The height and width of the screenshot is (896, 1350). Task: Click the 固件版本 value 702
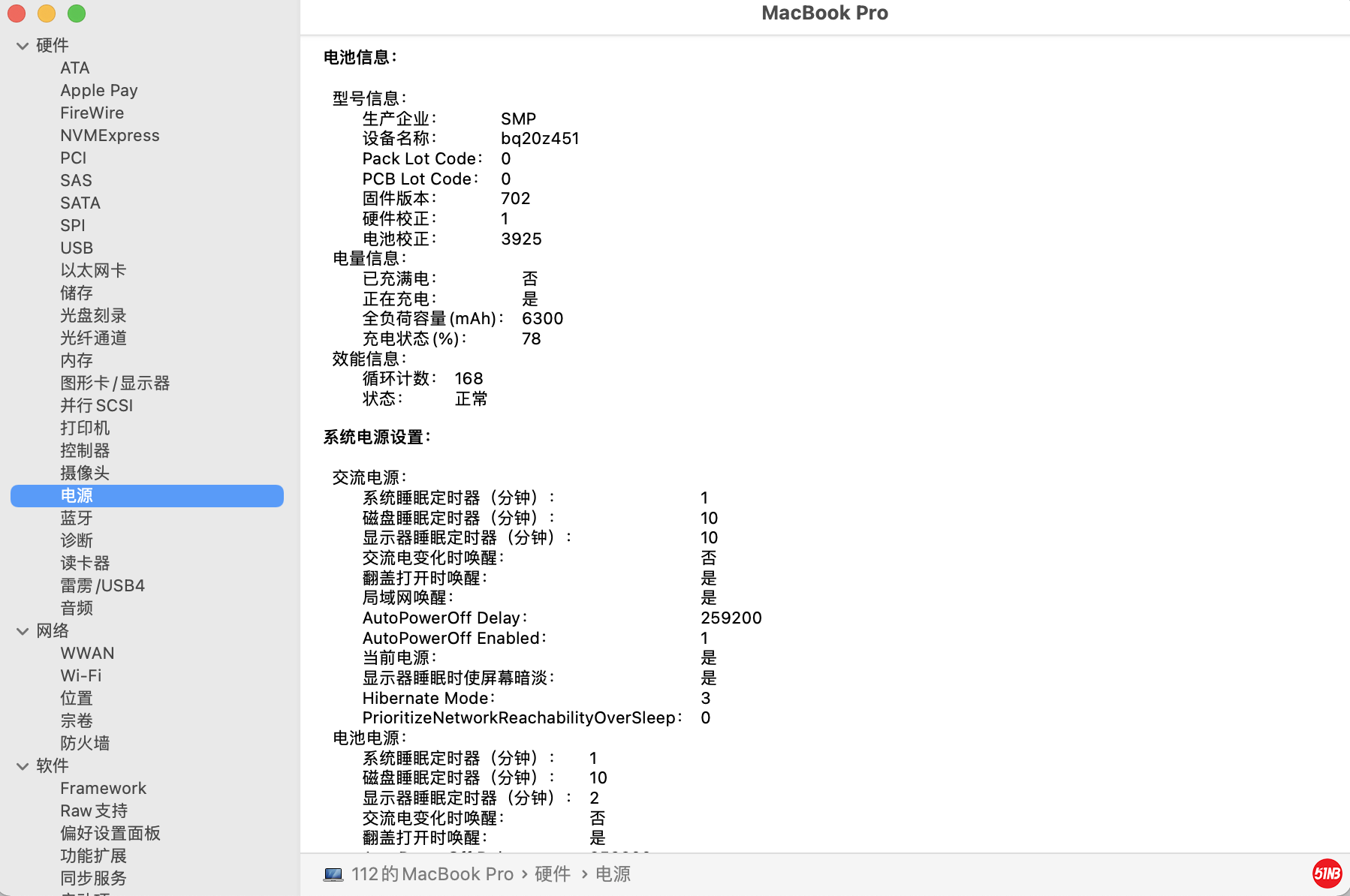[516, 199]
